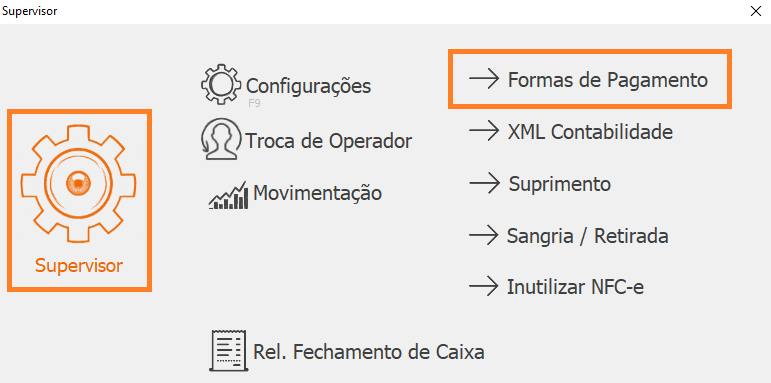This screenshot has height=383, width=771.
Task: Click the Troca de Operador user icon
Action: 221,139
